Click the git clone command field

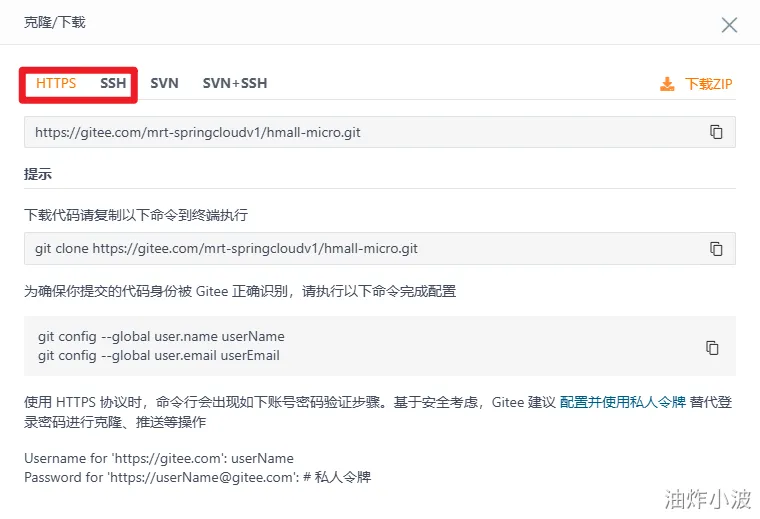coord(380,249)
